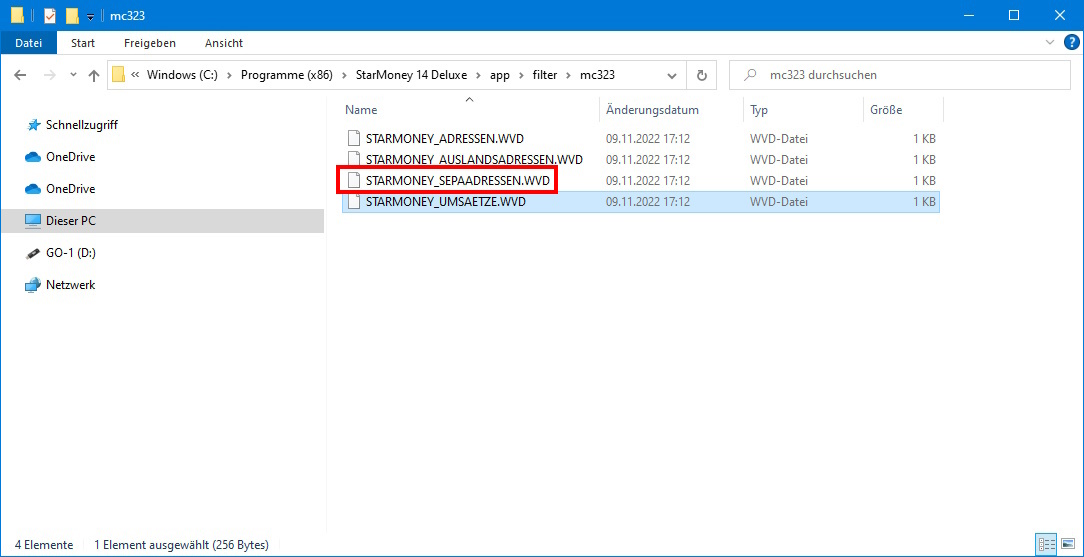This screenshot has height=557, width=1084.
Task: Select file STARMONEY_AUSLANDSADRESSEN.WVD
Action: pos(474,160)
